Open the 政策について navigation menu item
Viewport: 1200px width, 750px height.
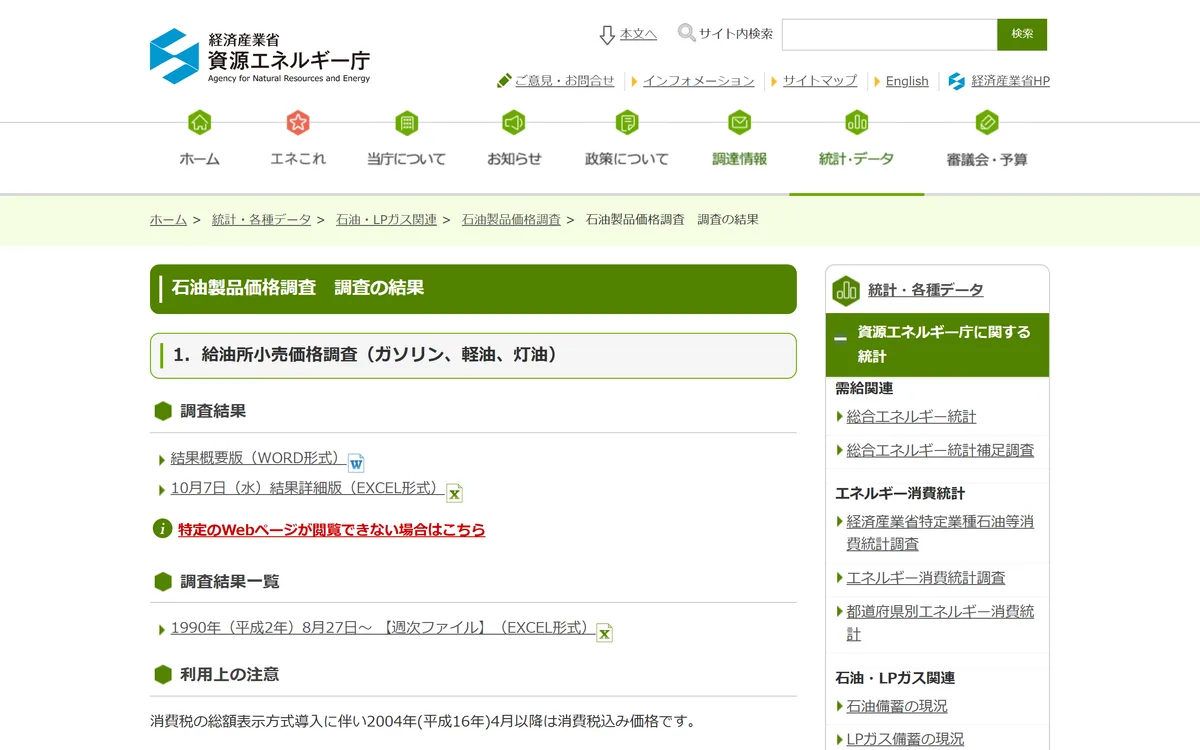pyautogui.click(x=627, y=158)
